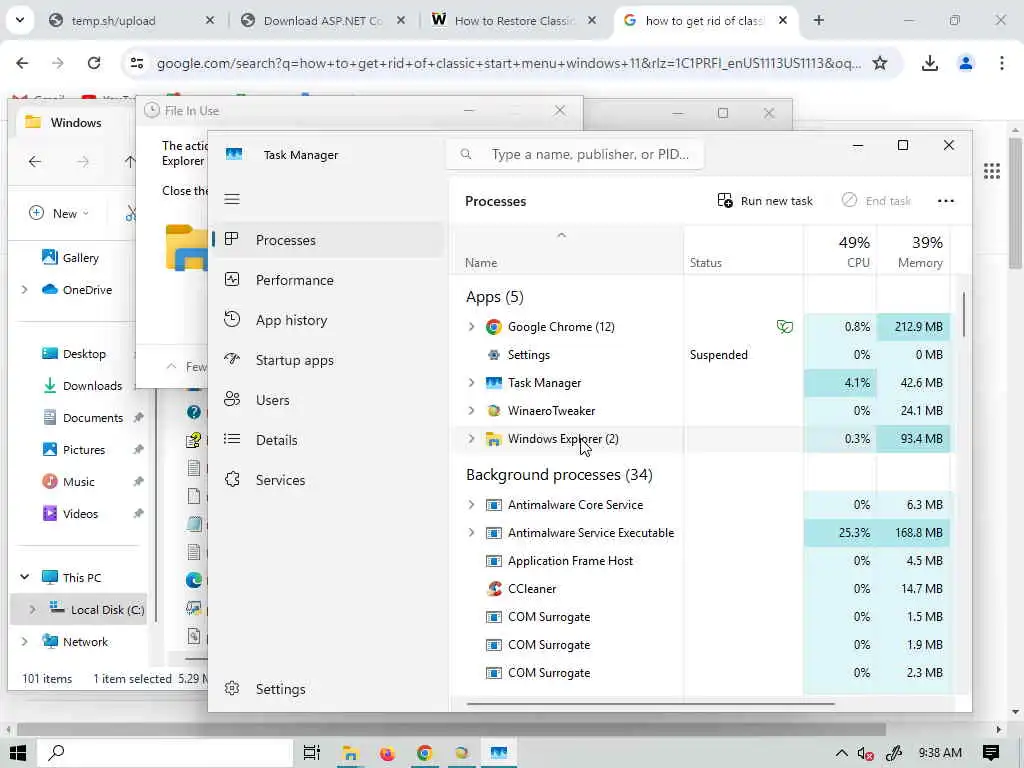Image resolution: width=1024 pixels, height=768 pixels.
Task: Open the taskbar search box
Action: (165, 753)
